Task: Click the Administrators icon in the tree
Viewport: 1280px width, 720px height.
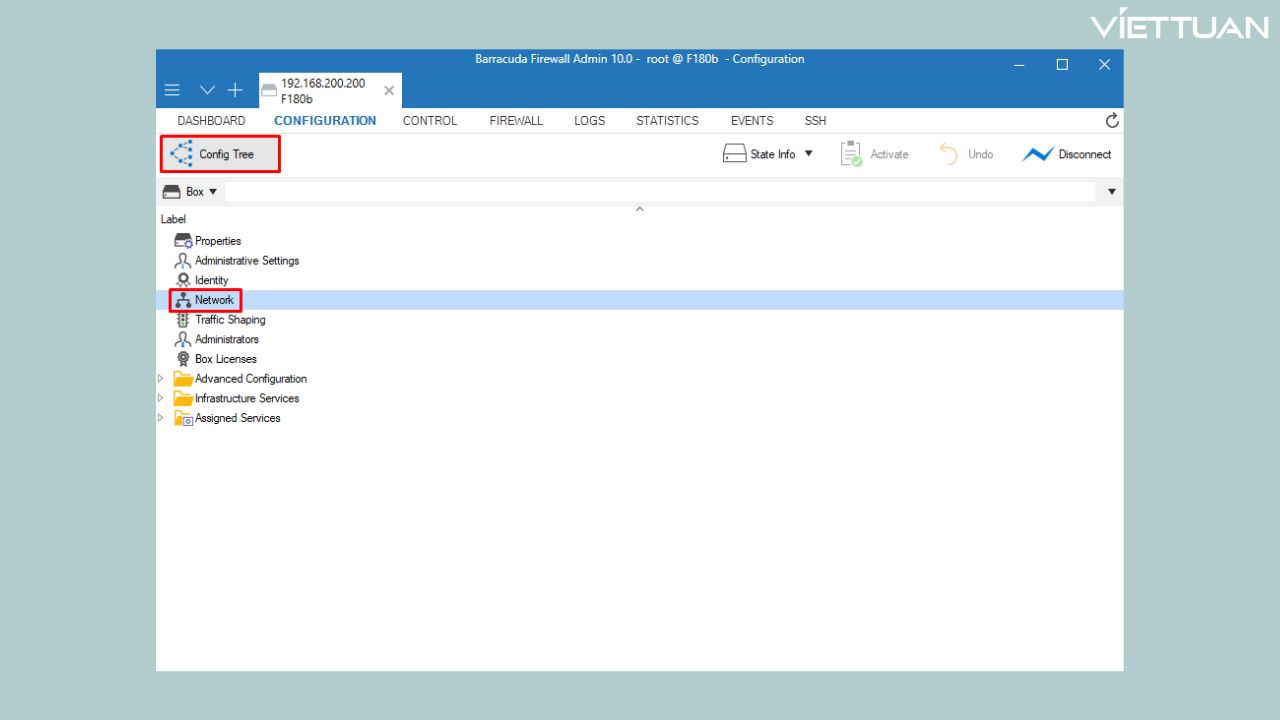Action: pyautogui.click(x=183, y=339)
